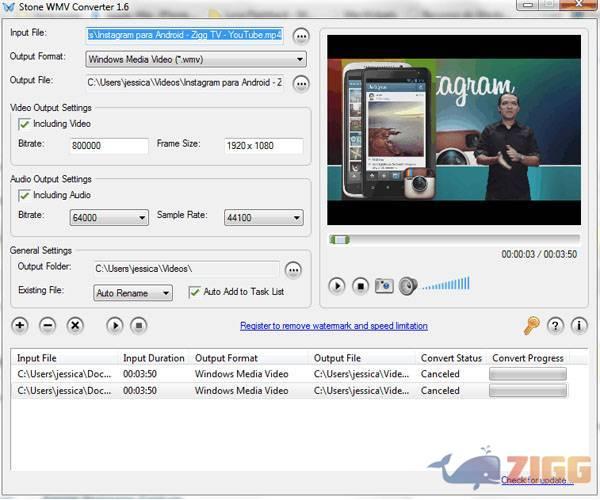
Task: Click the second row's progress bar
Action: pos(528,391)
